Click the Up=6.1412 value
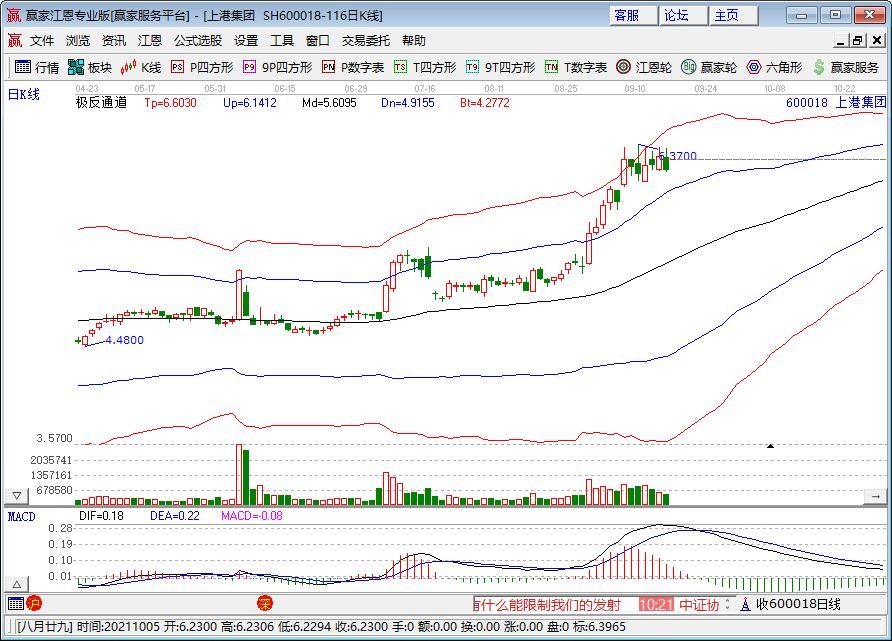 tap(250, 103)
